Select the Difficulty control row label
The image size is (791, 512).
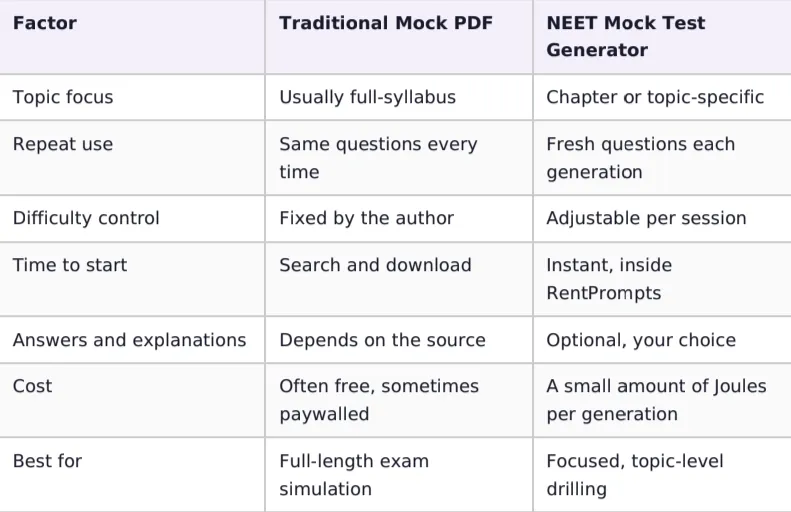(86, 218)
